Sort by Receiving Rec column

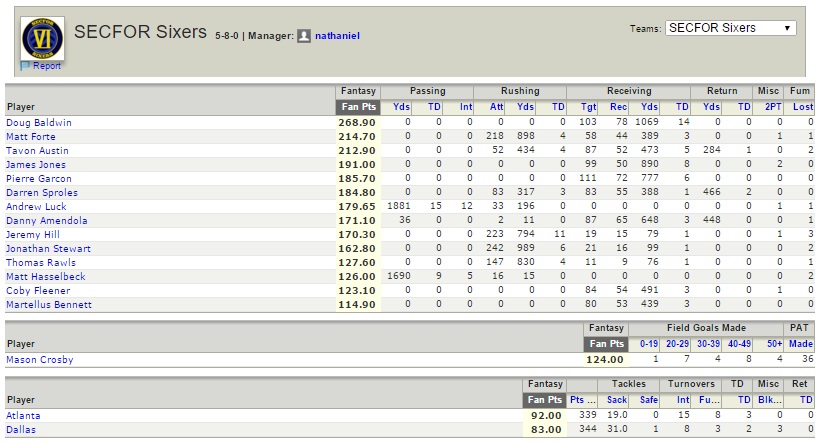click(618, 107)
